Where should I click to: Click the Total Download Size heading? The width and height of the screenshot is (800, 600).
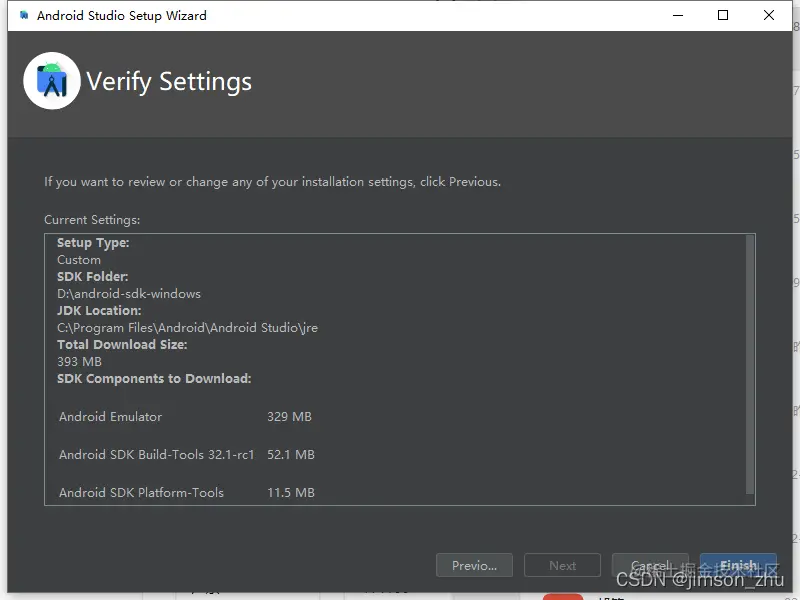(x=122, y=345)
